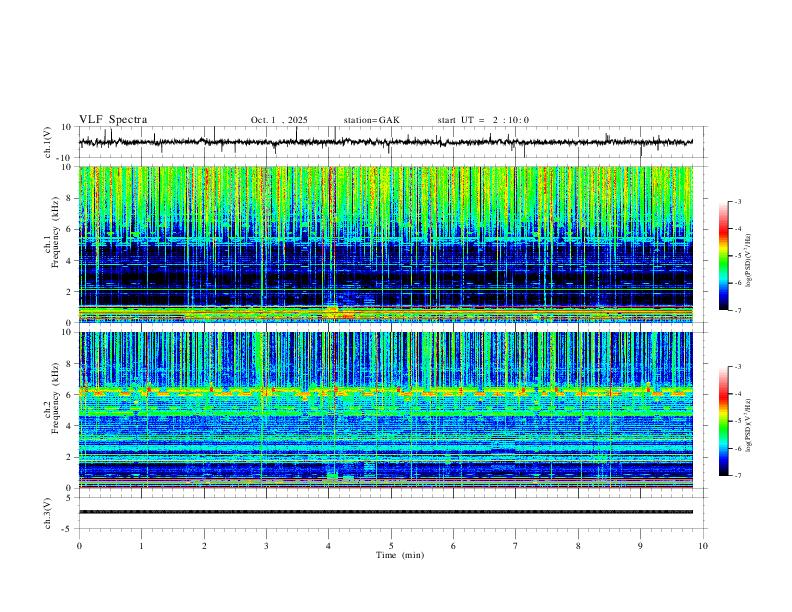The height and width of the screenshot is (612, 792).
Task: Click the '10' tick on ch.1(V) waveform axis
Action: click(67, 127)
